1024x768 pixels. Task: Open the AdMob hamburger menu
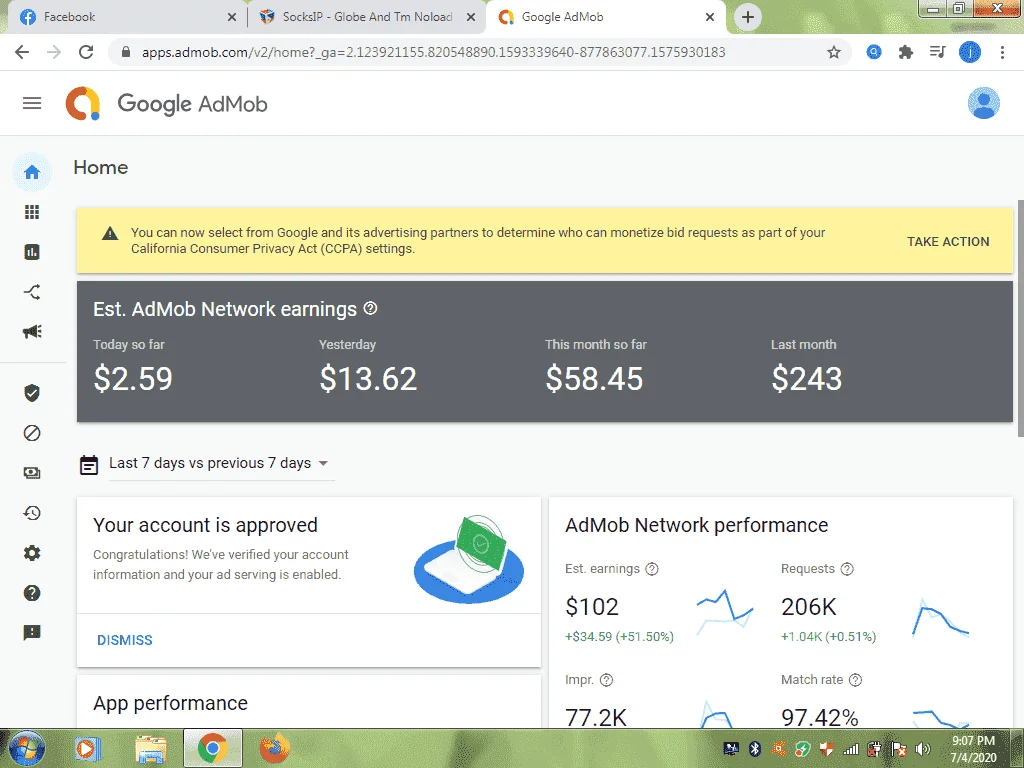click(32, 103)
